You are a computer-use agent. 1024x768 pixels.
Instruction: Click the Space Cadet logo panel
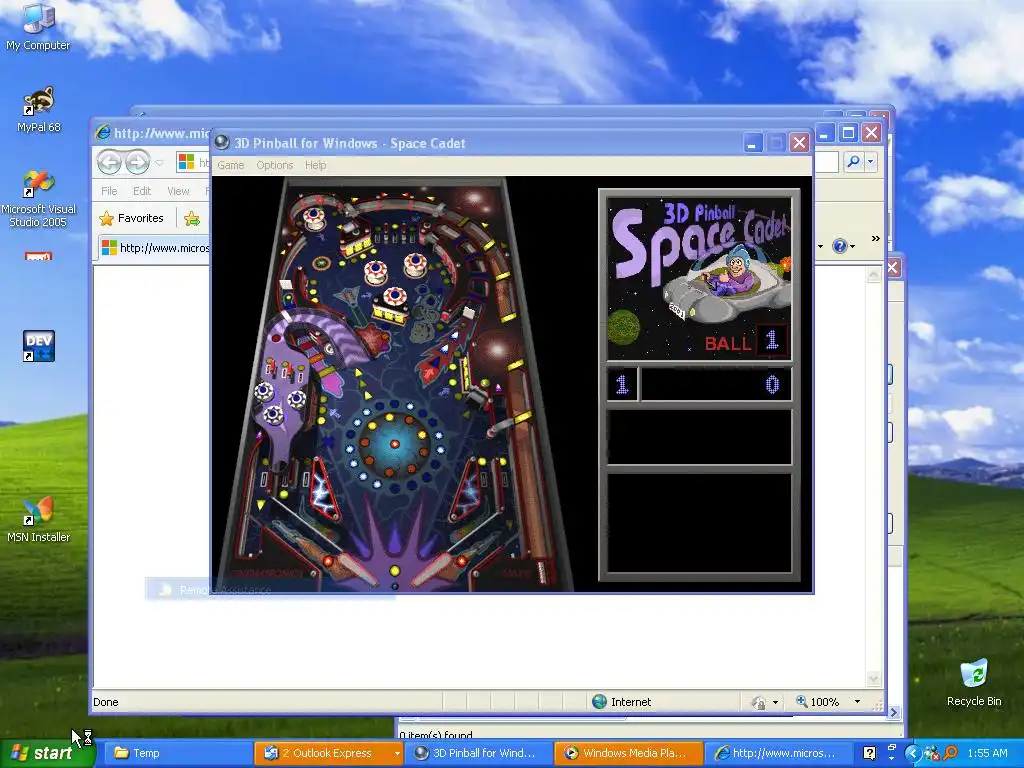pos(699,278)
